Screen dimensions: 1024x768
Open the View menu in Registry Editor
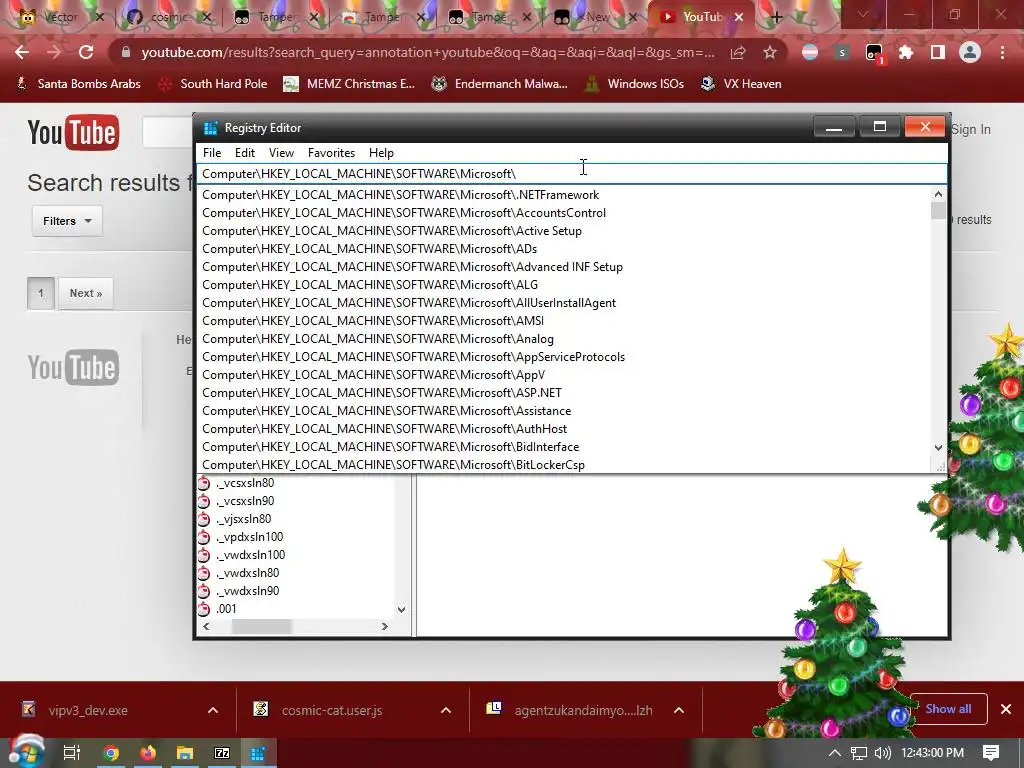(x=281, y=153)
